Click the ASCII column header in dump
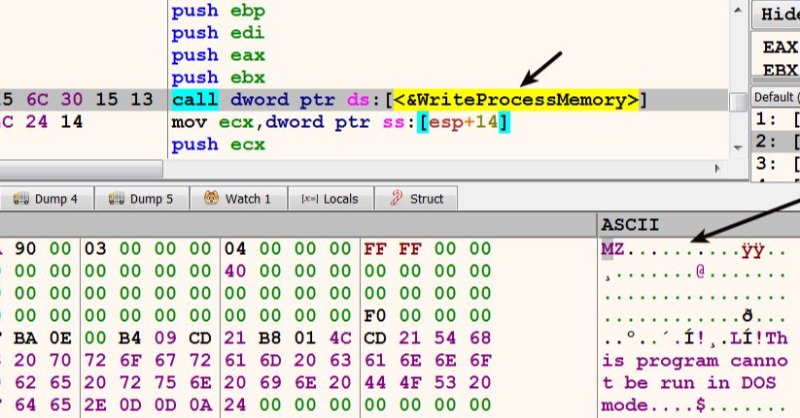Image resolution: width=800 pixels, height=418 pixels. 630,225
